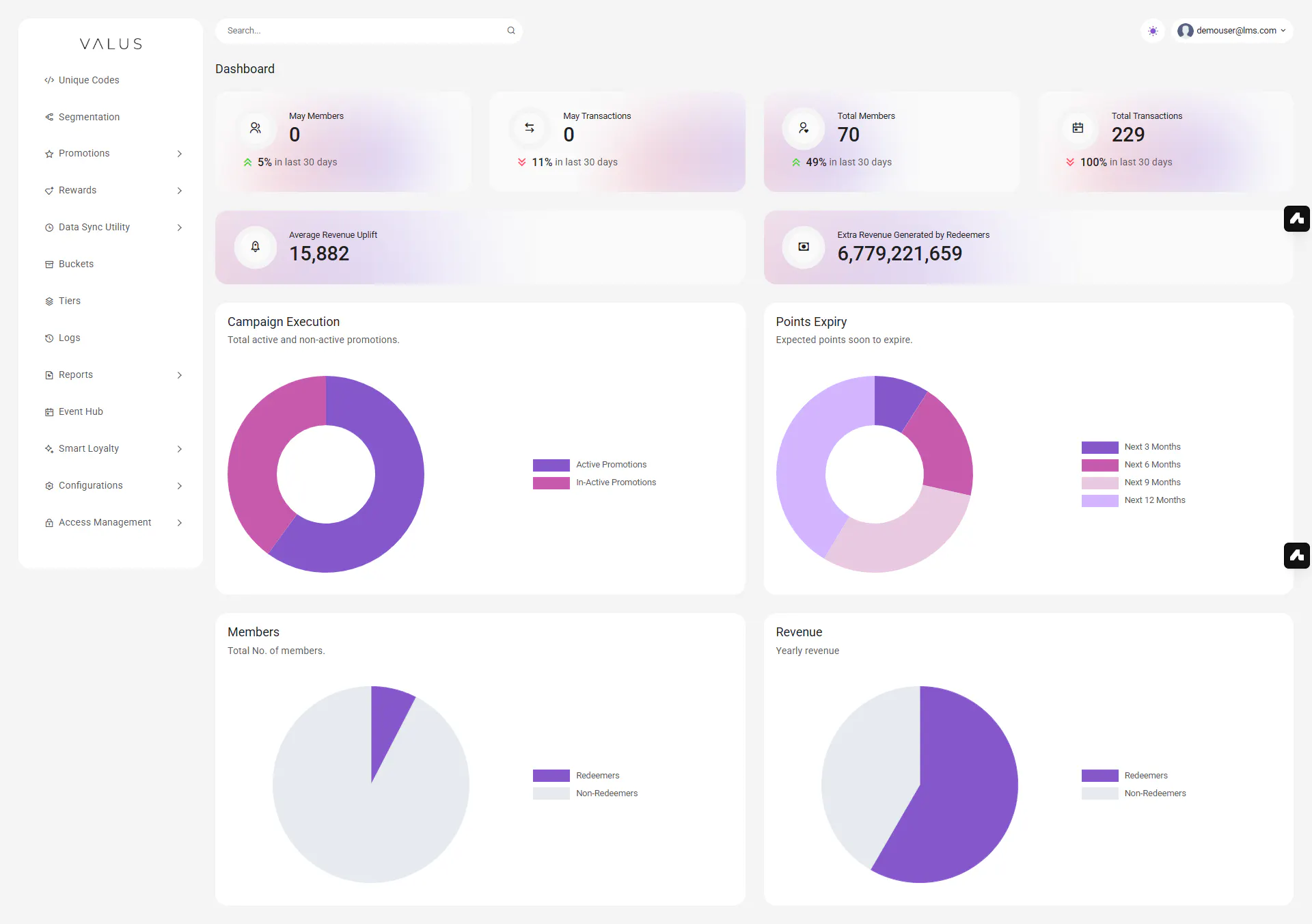Image resolution: width=1312 pixels, height=924 pixels.
Task: Open the Total Transactions stat card
Action: point(1166,142)
